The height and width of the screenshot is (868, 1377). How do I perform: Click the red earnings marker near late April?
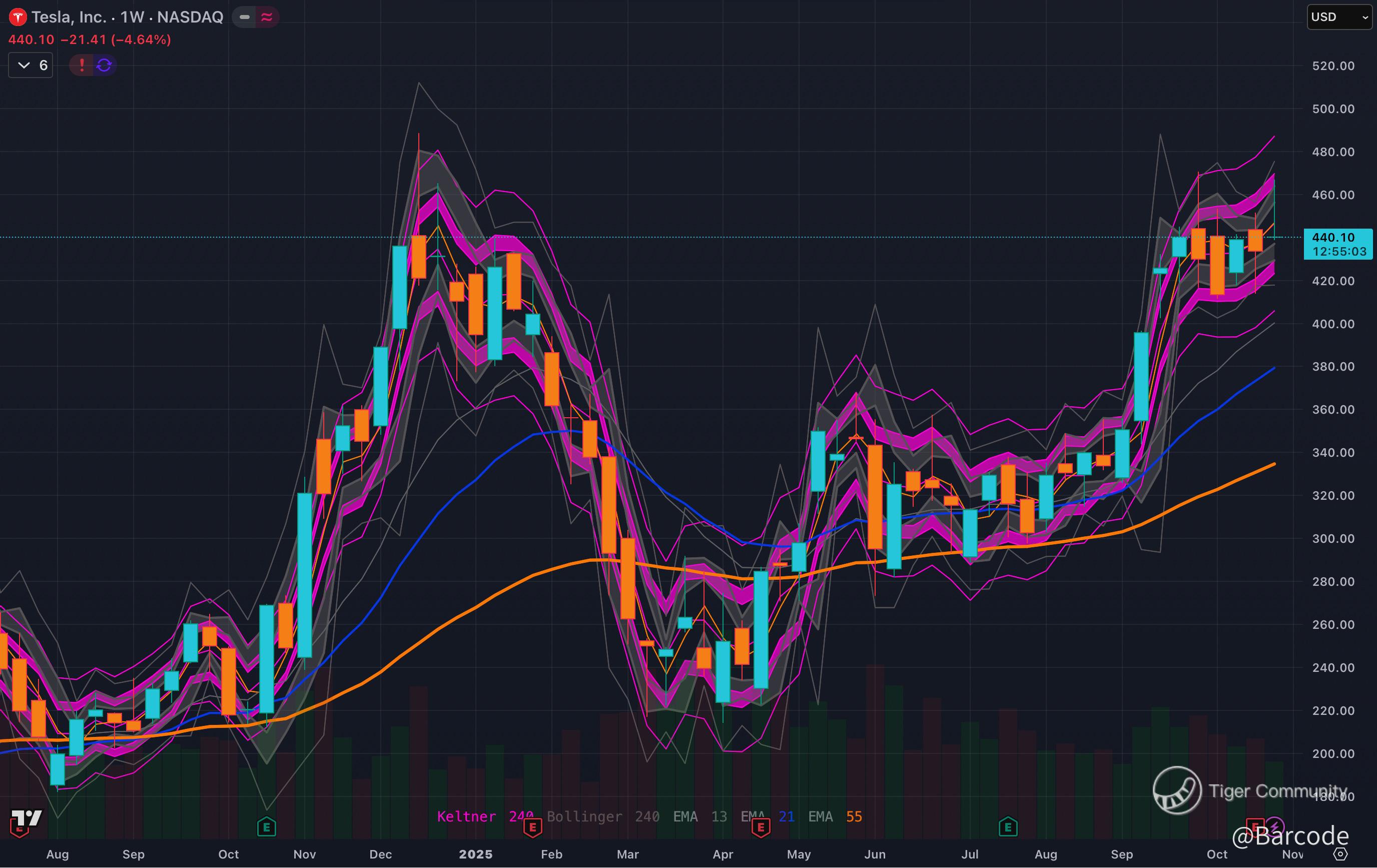click(x=761, y=827)
